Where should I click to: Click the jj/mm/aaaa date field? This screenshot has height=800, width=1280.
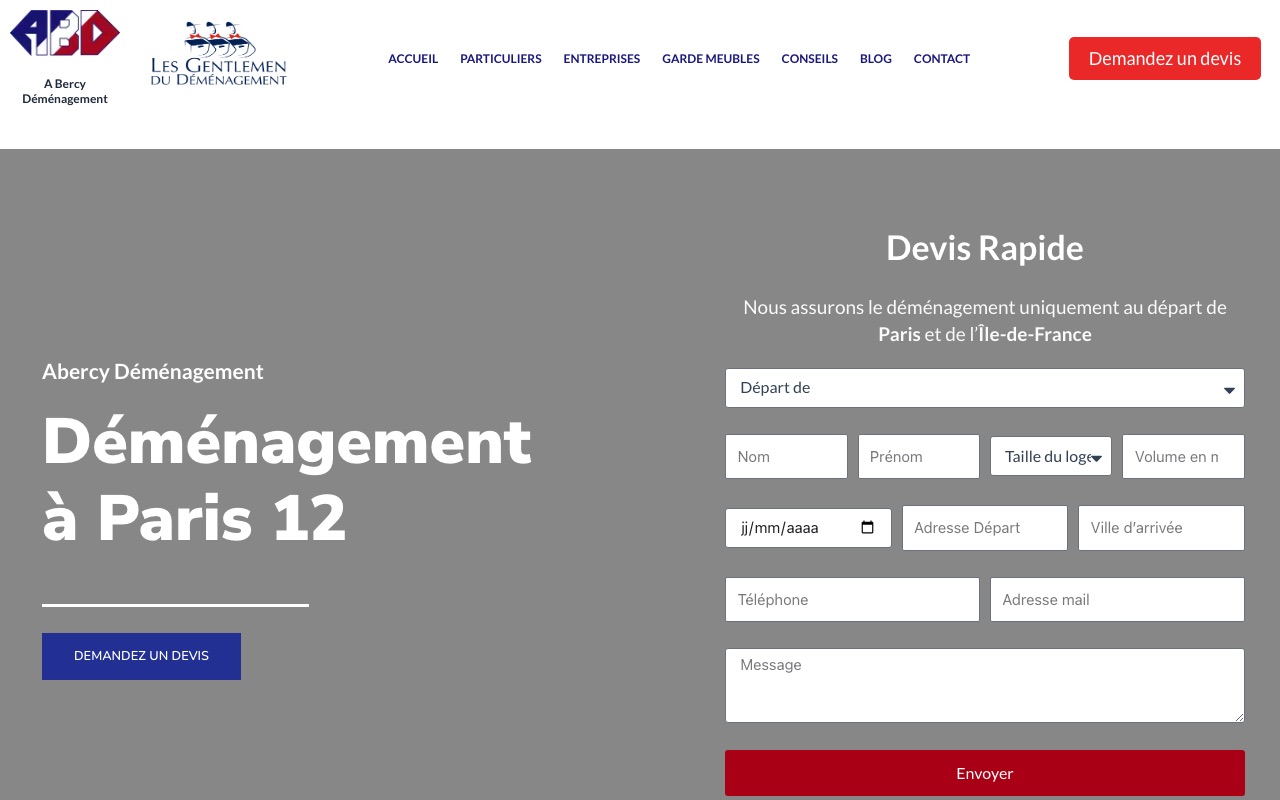click(808, 527)
